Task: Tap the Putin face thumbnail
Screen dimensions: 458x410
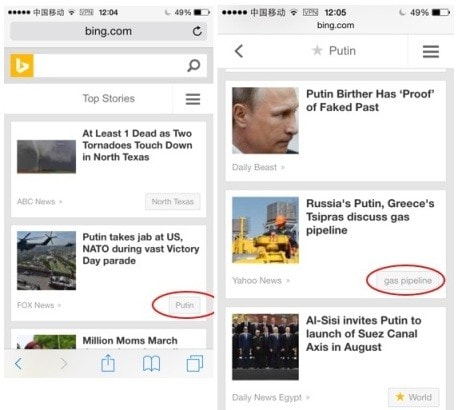Action: [265, 121]
